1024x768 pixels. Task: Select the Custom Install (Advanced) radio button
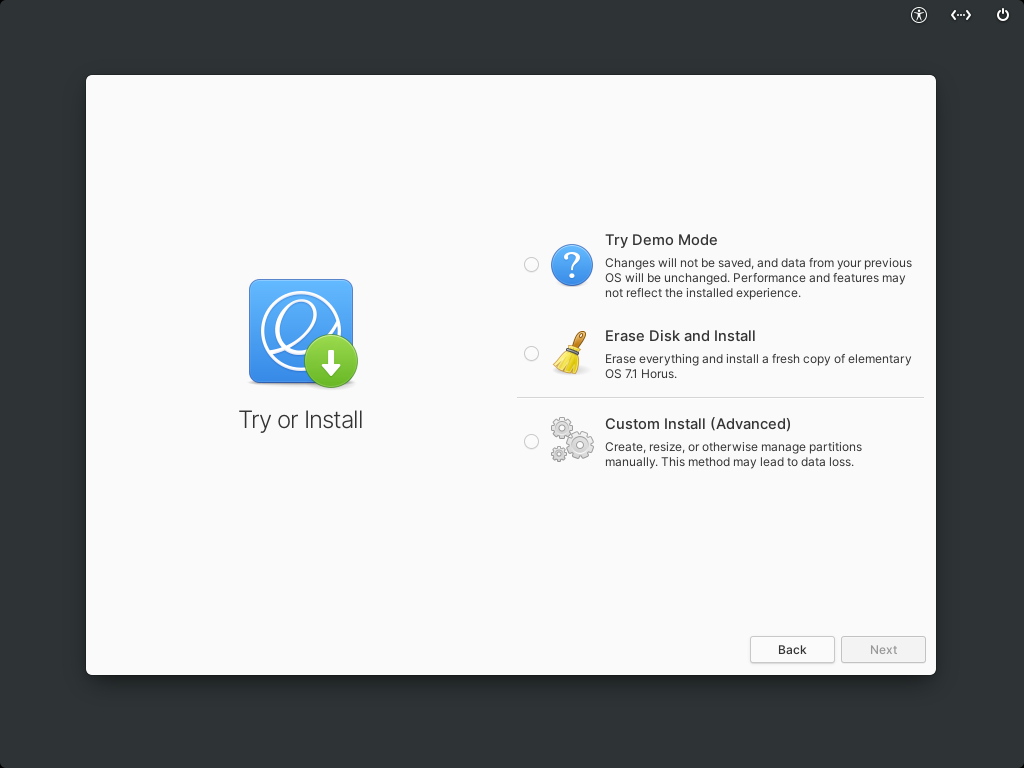pos(532,441)
